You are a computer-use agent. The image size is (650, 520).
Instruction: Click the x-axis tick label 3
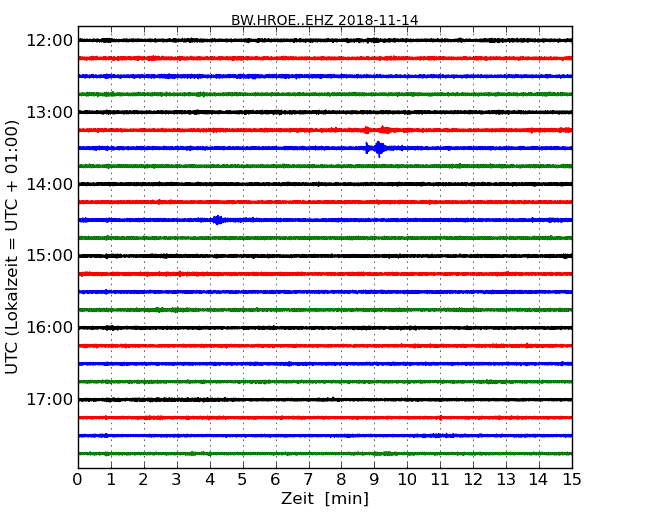(177, 480)
